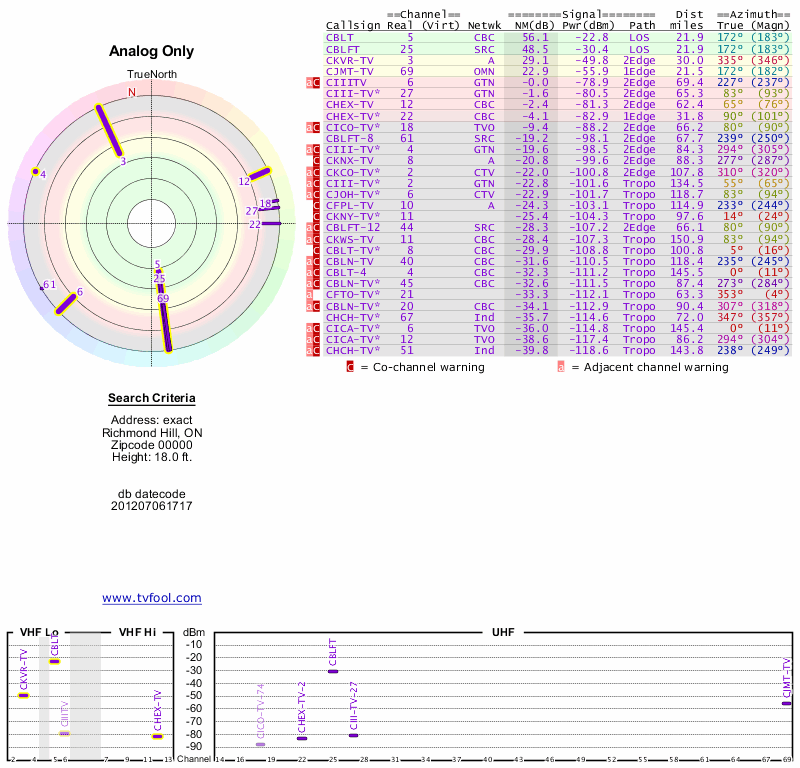Viewport: 800px width, 768px height.
Task: Click CKVR-TV marker in VHF Lo chart
Action: click(x=23, y=695)
